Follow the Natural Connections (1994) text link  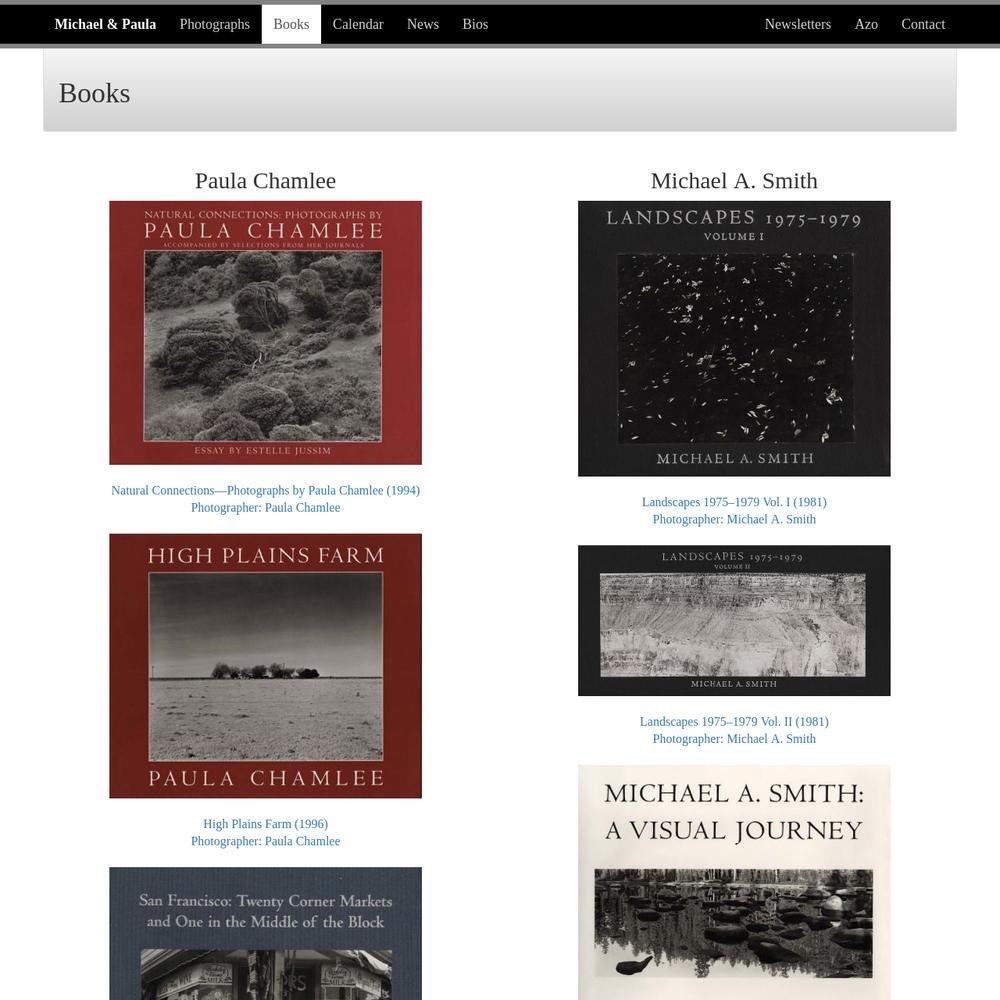pyautogui.click(x=265, y=490)
